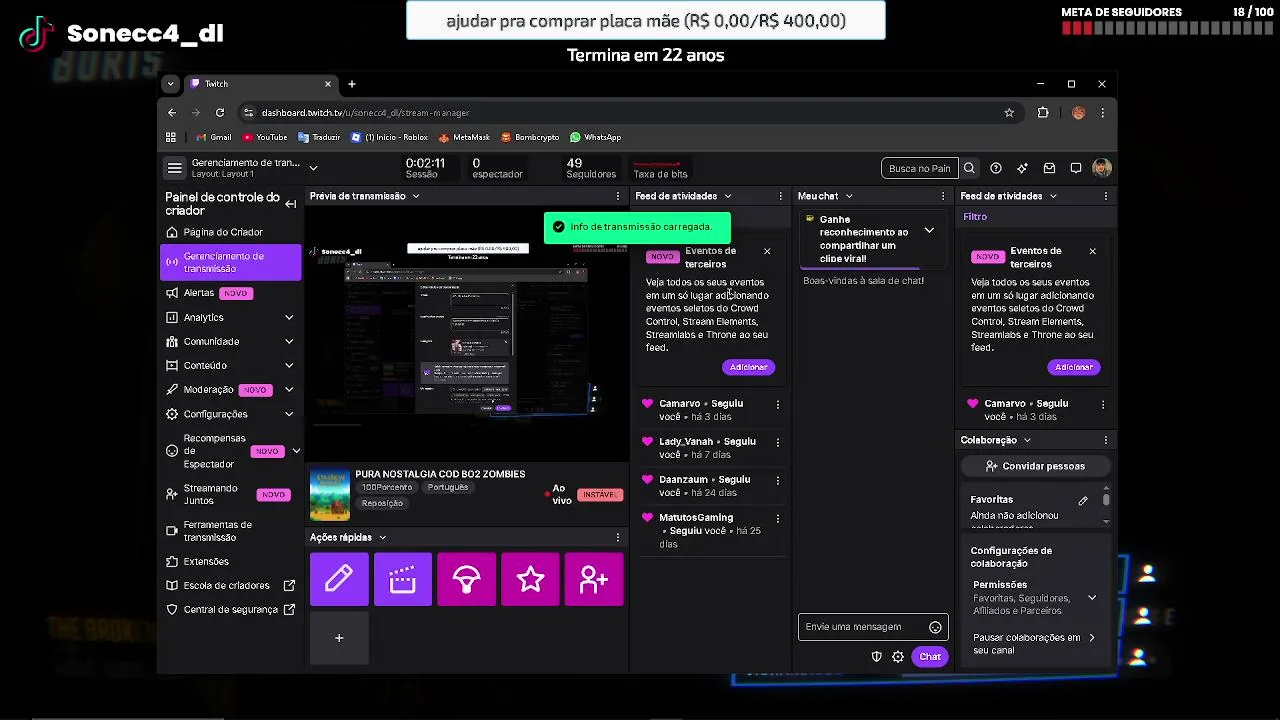
Task: Click Adicionar in the right feed card
Action: coord(1074,367)
